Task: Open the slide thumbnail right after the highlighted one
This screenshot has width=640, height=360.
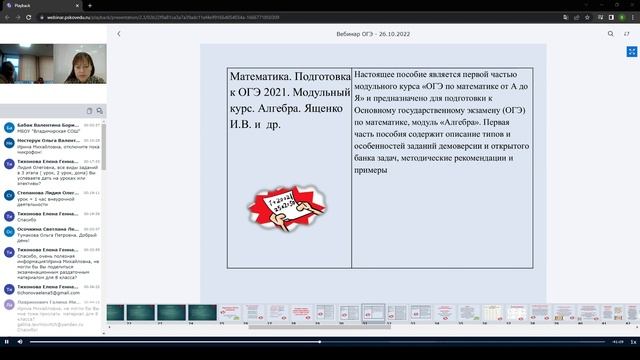Action: point(397,313)
